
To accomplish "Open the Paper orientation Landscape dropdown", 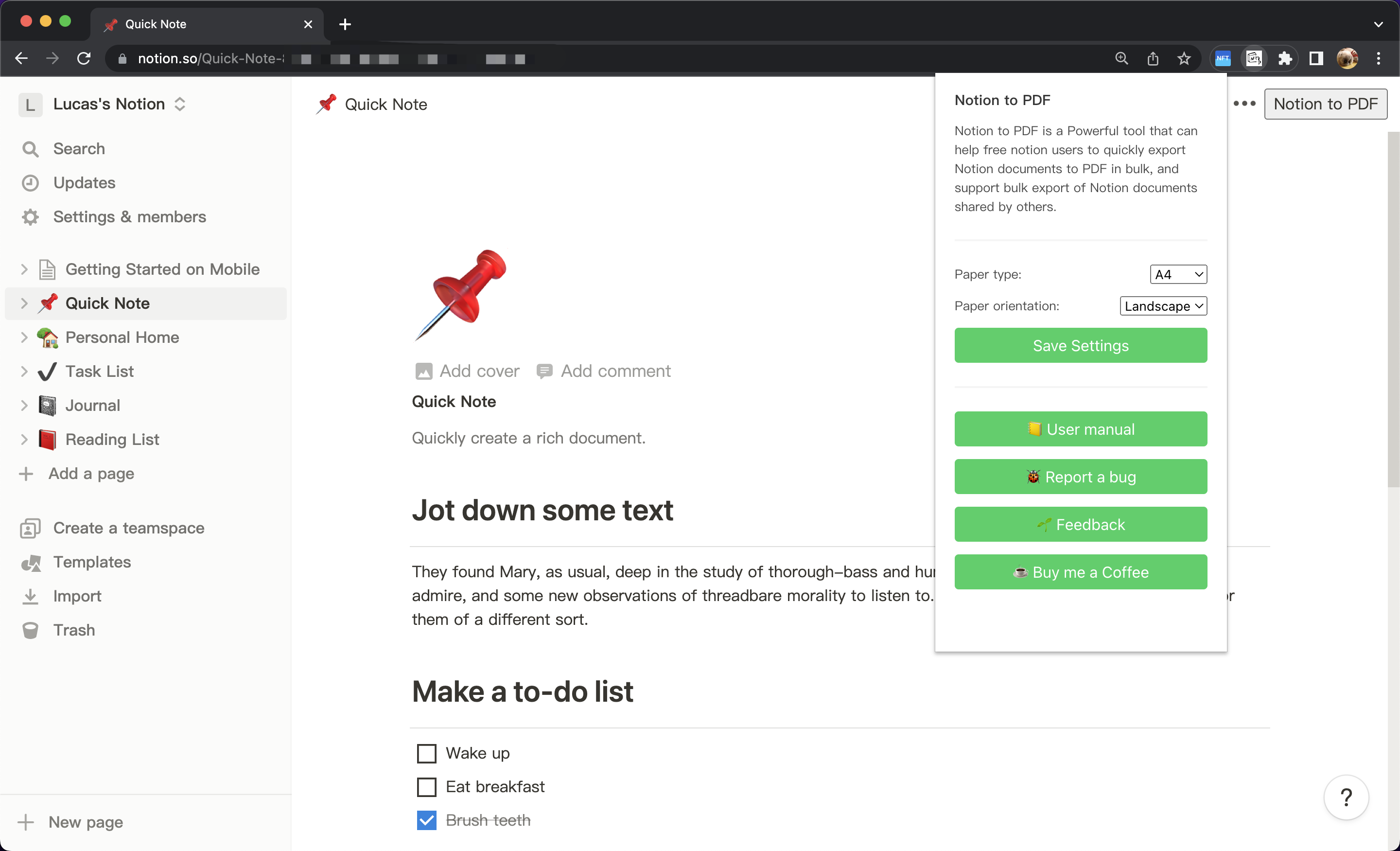I will 1163,306.
